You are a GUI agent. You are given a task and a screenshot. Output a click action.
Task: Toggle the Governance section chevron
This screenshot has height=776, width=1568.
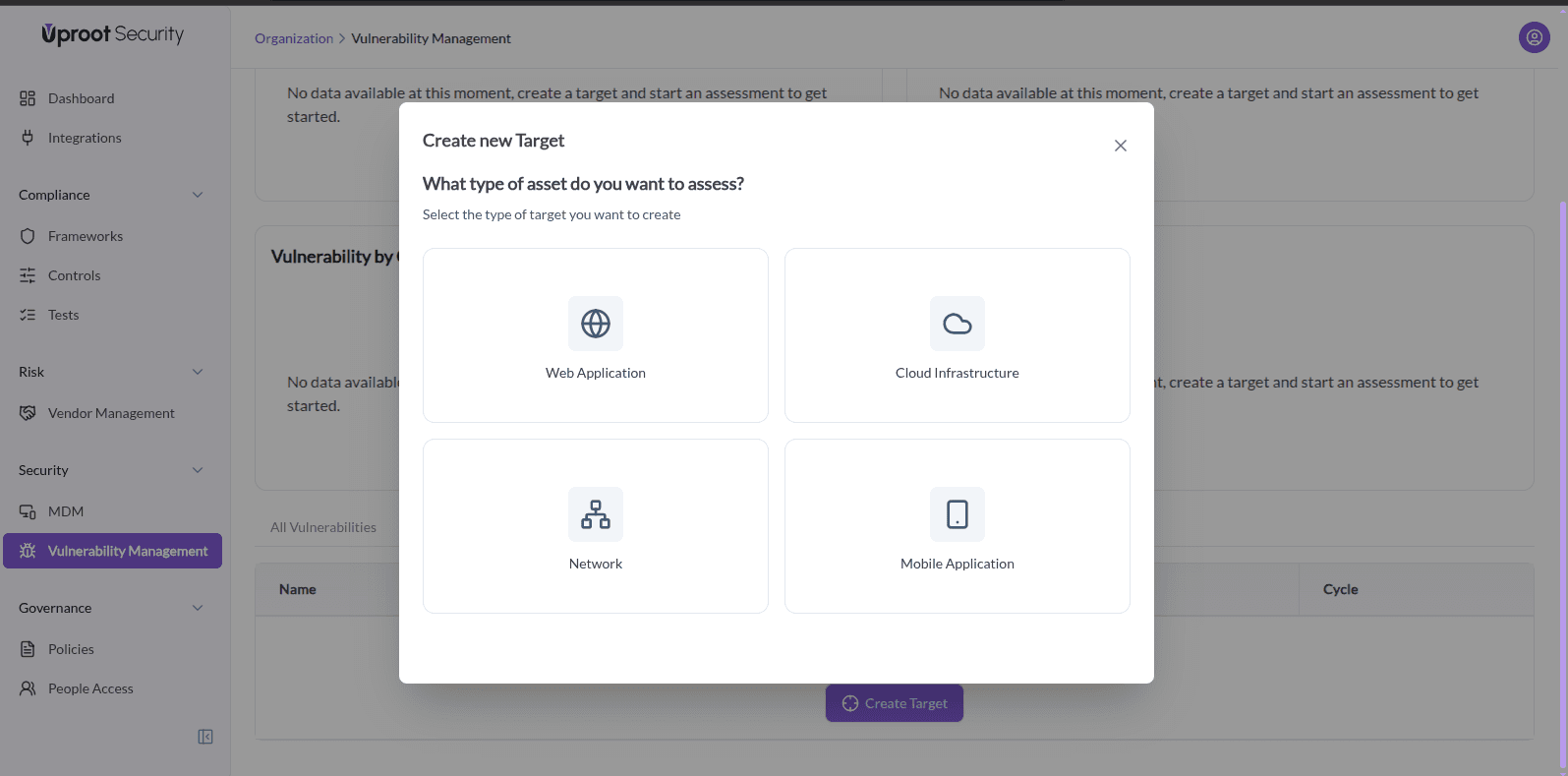click(x=198, y=608)
